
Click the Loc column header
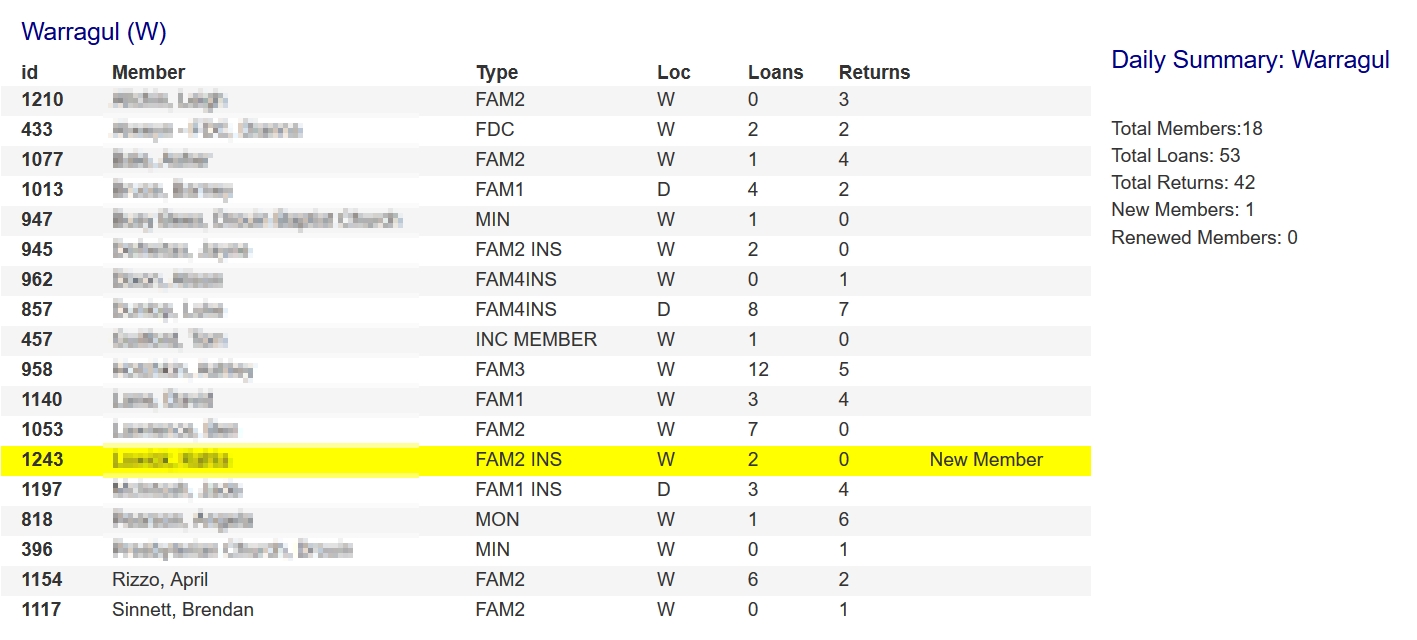(x=673, y=73)
